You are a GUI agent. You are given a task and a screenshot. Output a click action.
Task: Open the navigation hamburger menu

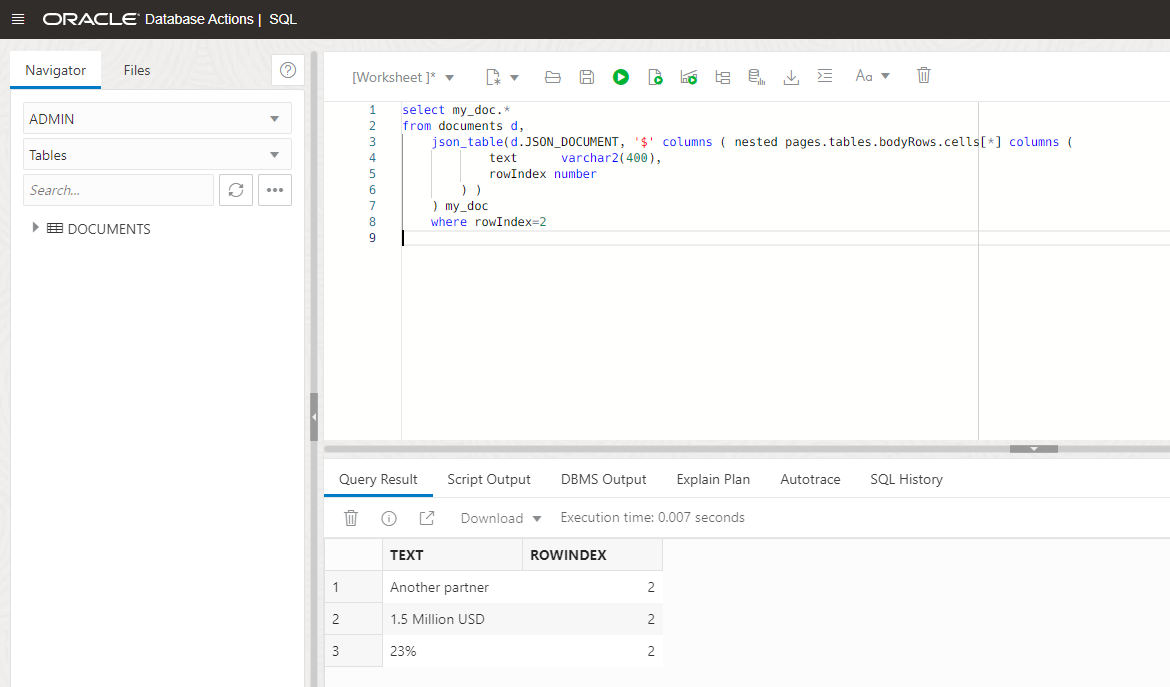click(x=17, y=18)
